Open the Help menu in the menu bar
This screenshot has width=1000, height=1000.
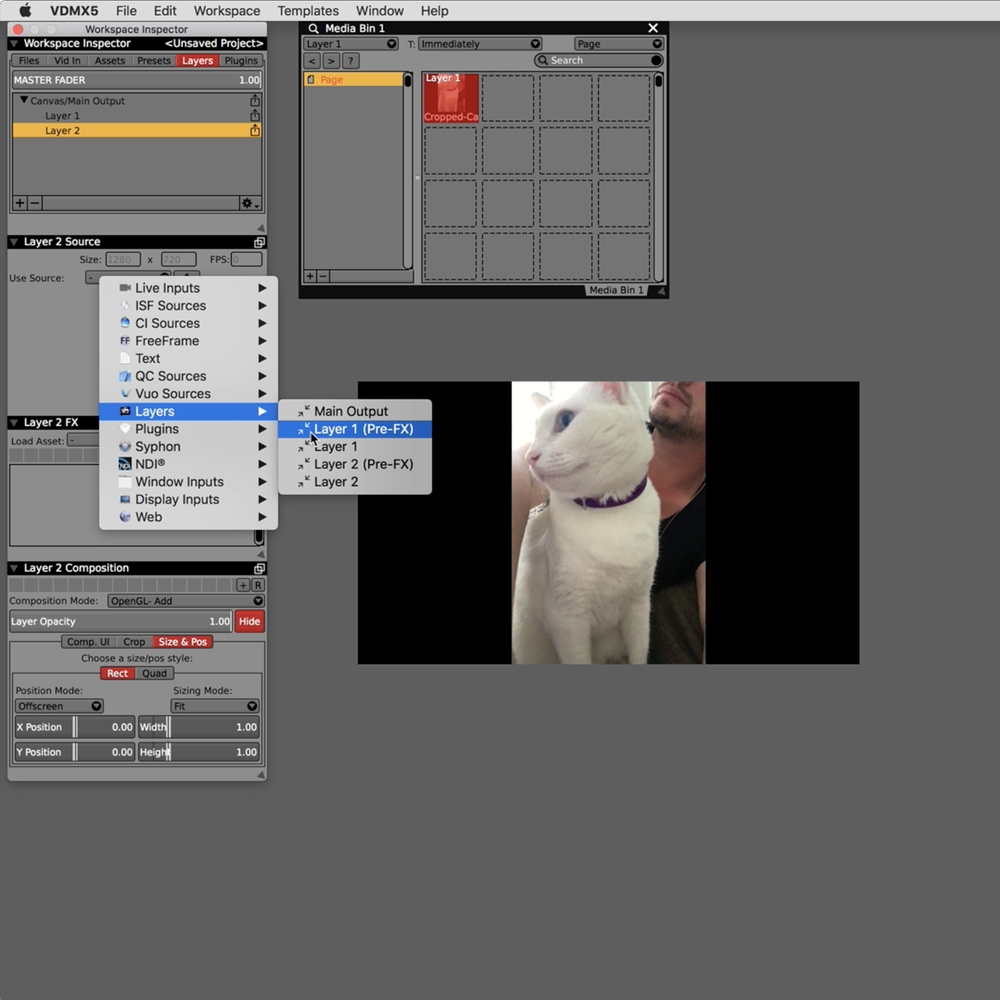pos(434,11)
